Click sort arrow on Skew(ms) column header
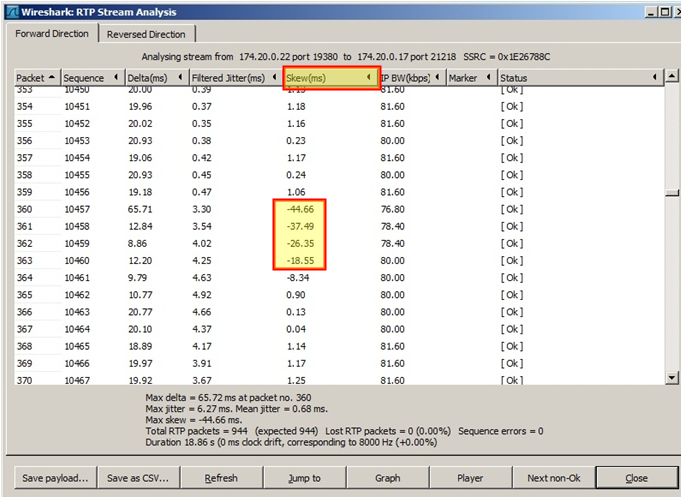This screenshot has width=681, height=497. [x=369, y=77]
